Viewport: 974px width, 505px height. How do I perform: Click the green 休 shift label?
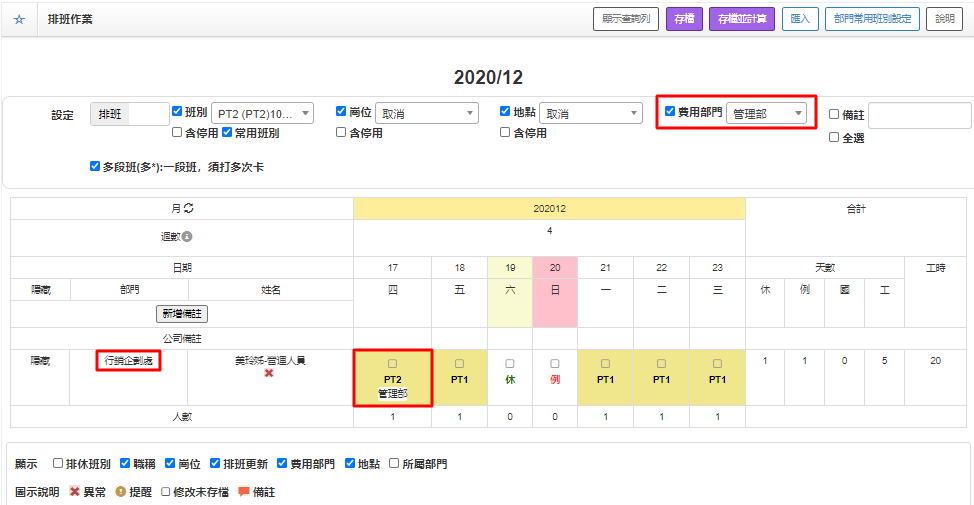[x=510, y=380]
